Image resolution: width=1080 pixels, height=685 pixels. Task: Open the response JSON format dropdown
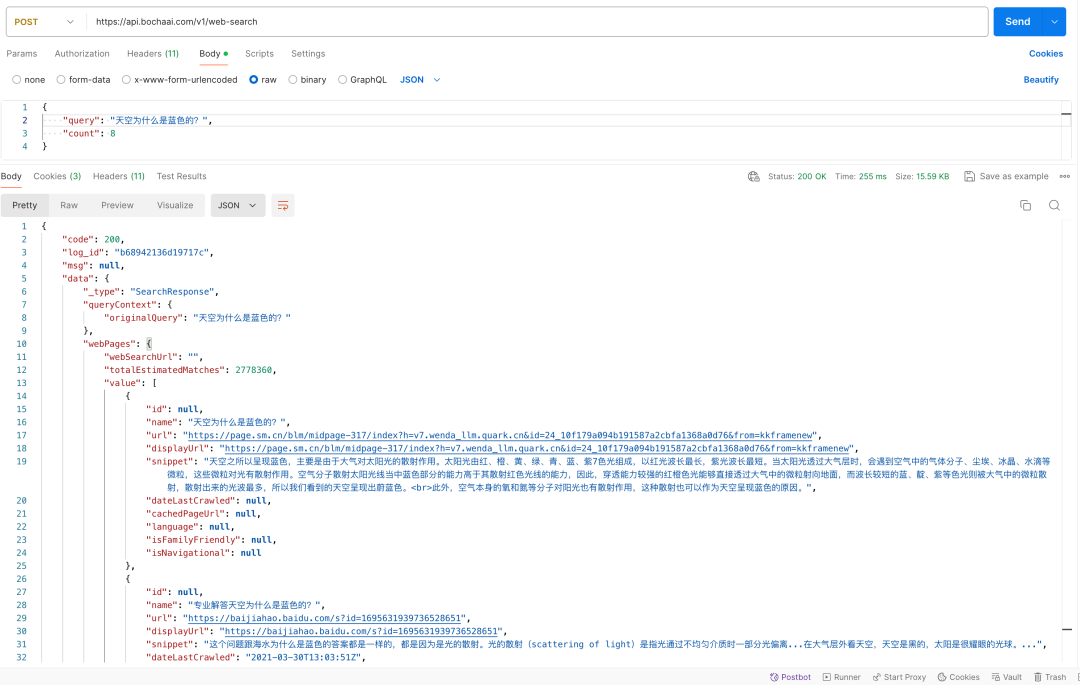(x=237, y=205)
